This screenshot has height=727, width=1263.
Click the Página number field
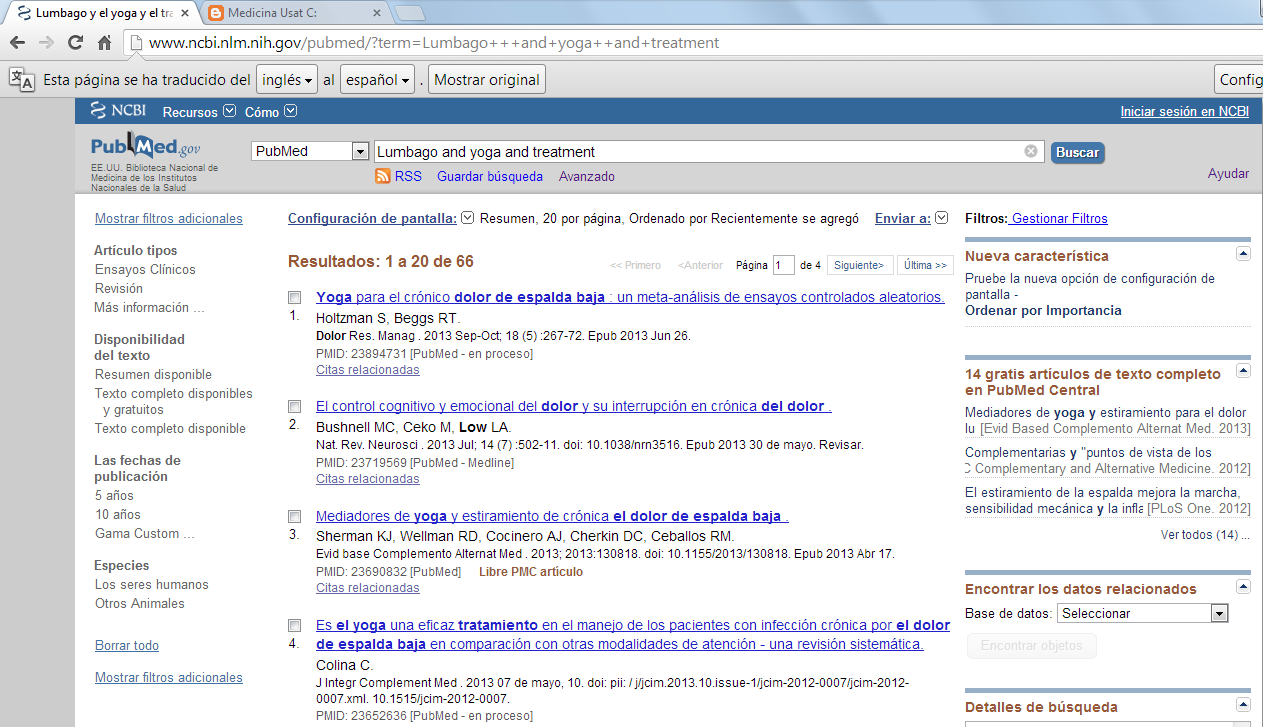pyautogui.click(x=783, y=265)
